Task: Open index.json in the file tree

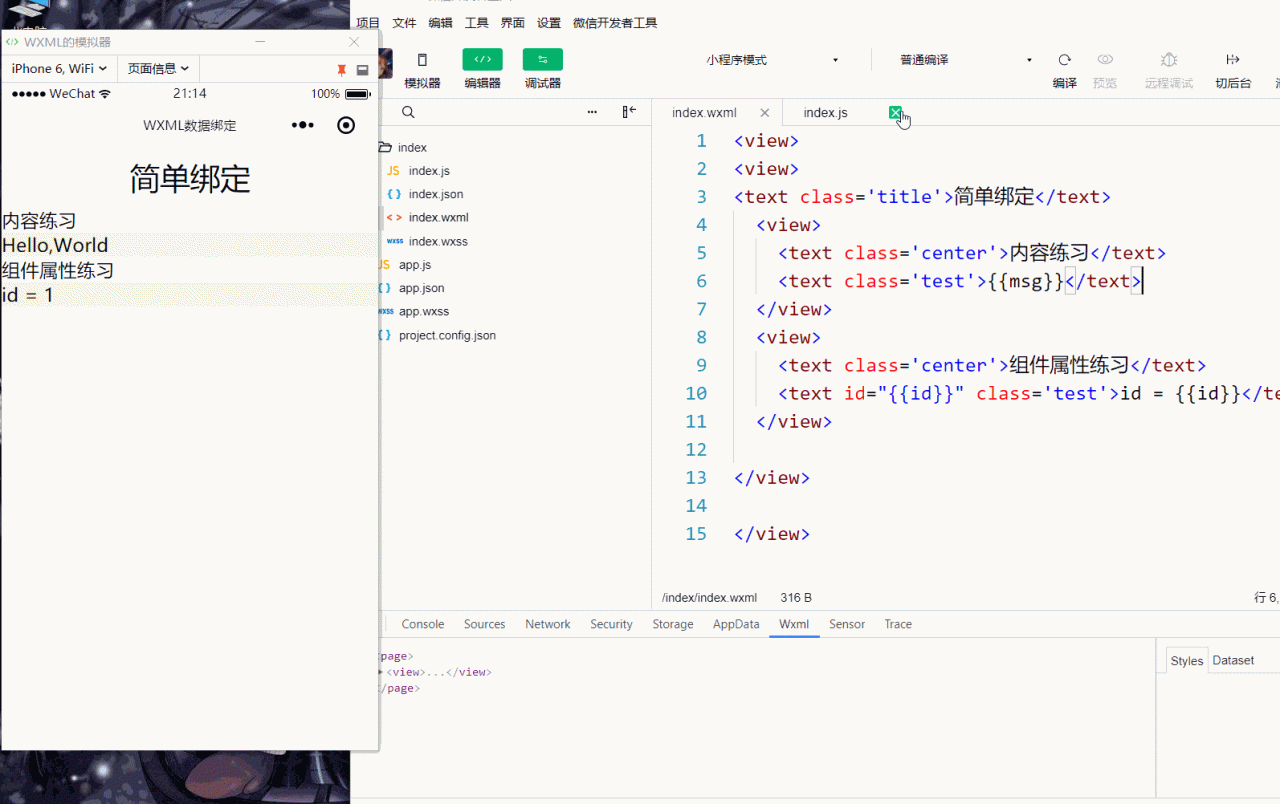Action: click(436, 194)
